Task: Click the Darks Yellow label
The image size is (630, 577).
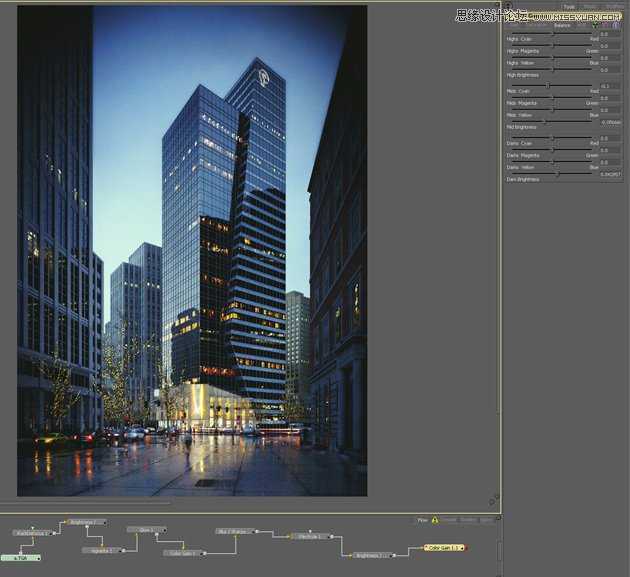Action: [520, 167]
